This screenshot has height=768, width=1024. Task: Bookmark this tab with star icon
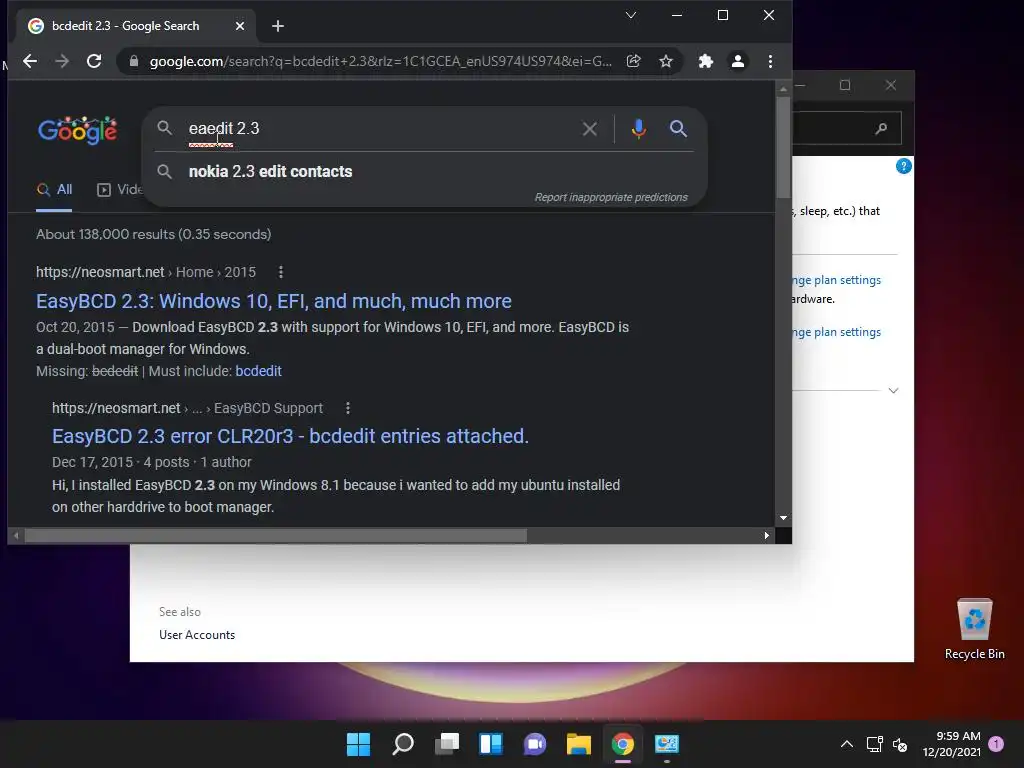click(x=665, y=61)
